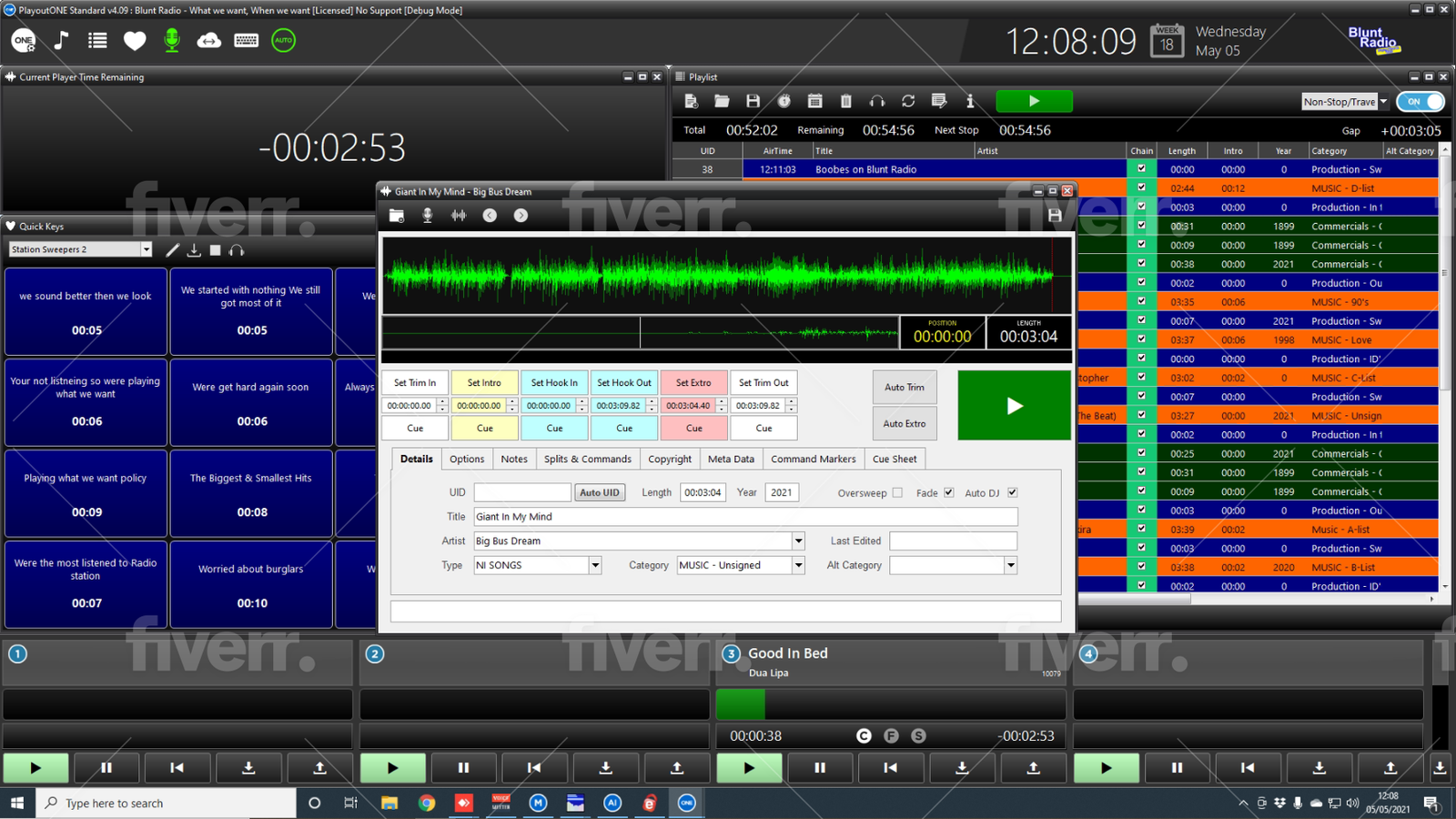Uncheck the Auto DJ checkbox

click(x=1012, y=493)
